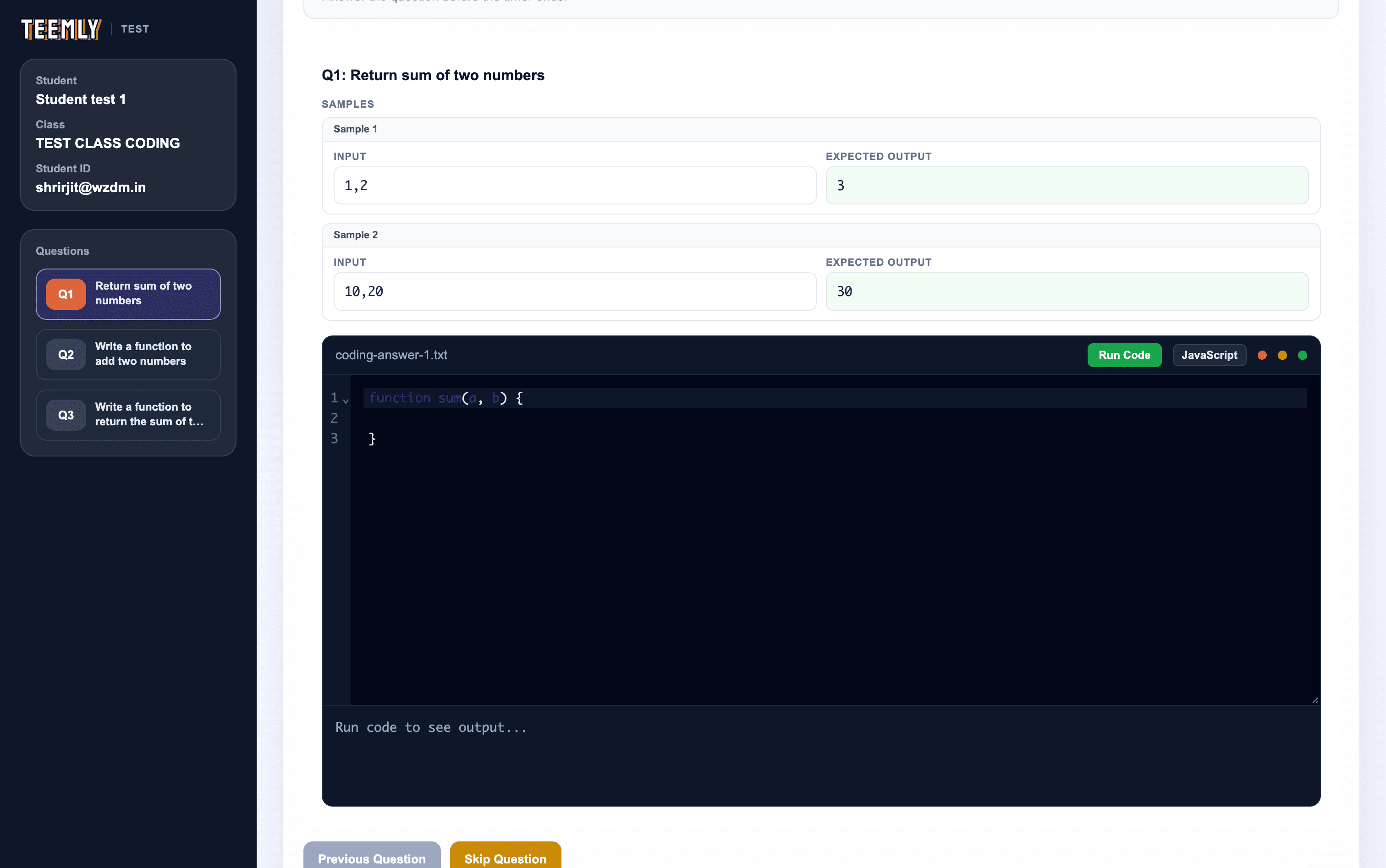Click the red dot in editor header

[x=1262, y=355]
